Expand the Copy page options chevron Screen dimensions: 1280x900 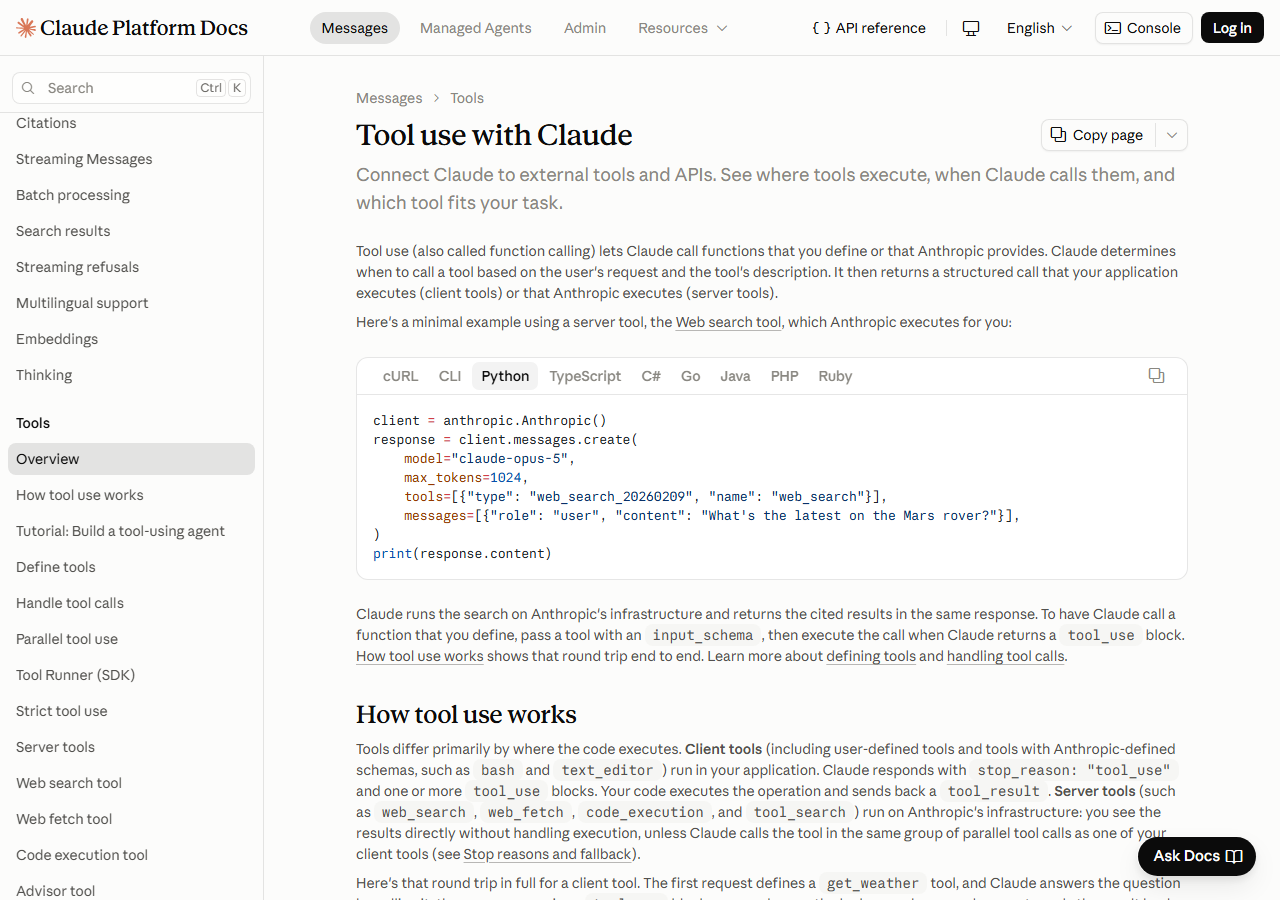click(x=1172, y=135)
